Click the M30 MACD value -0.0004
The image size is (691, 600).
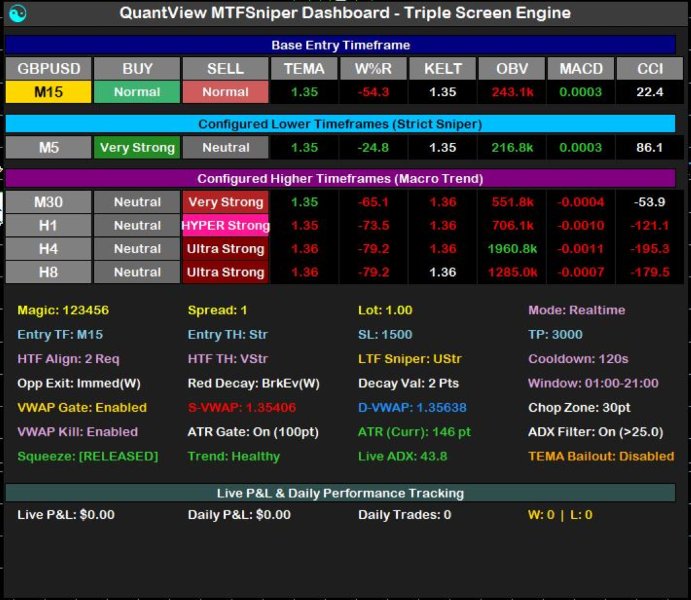[581, 202]
